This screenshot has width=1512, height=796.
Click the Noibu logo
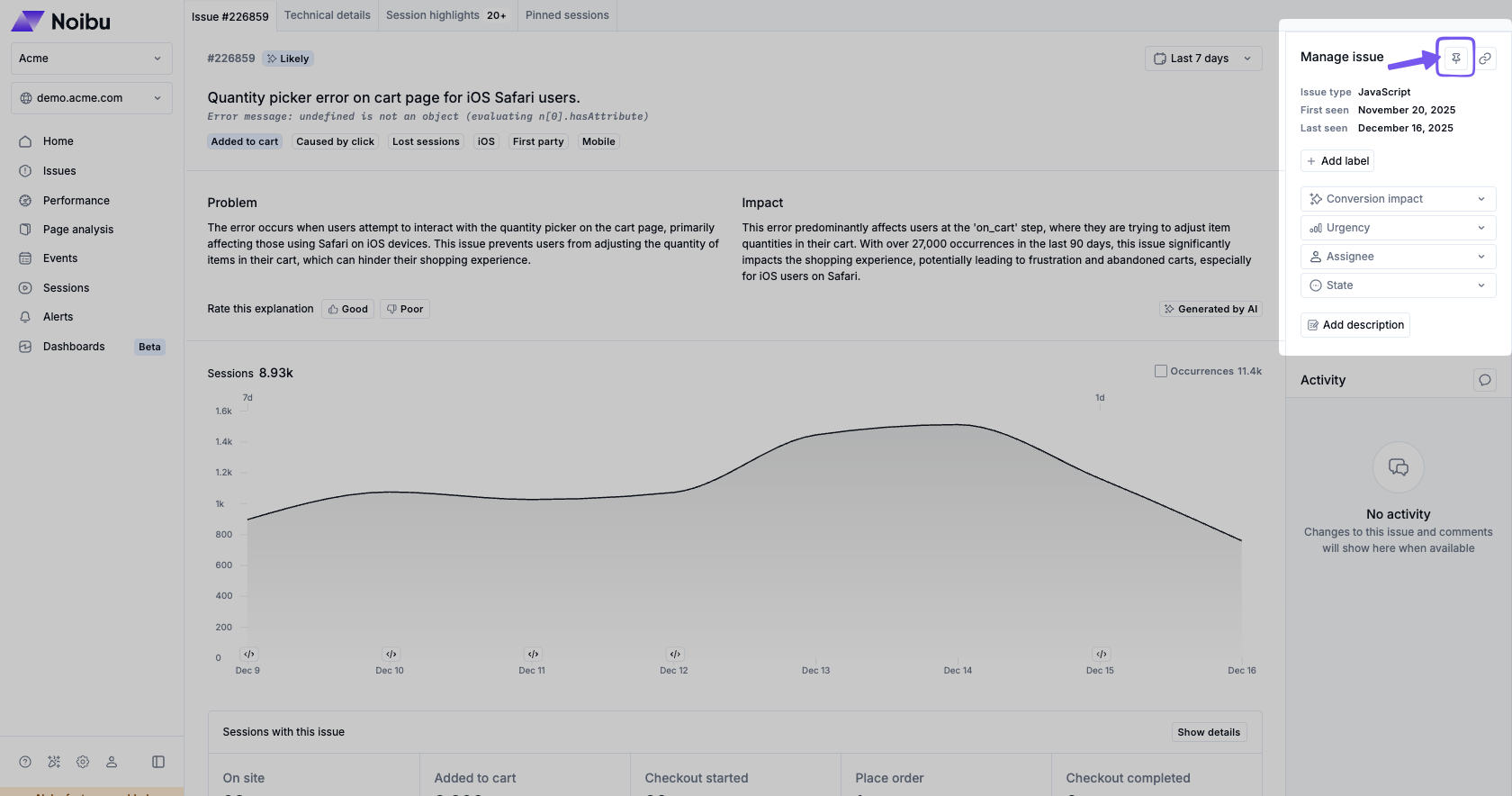coord(61,22)
